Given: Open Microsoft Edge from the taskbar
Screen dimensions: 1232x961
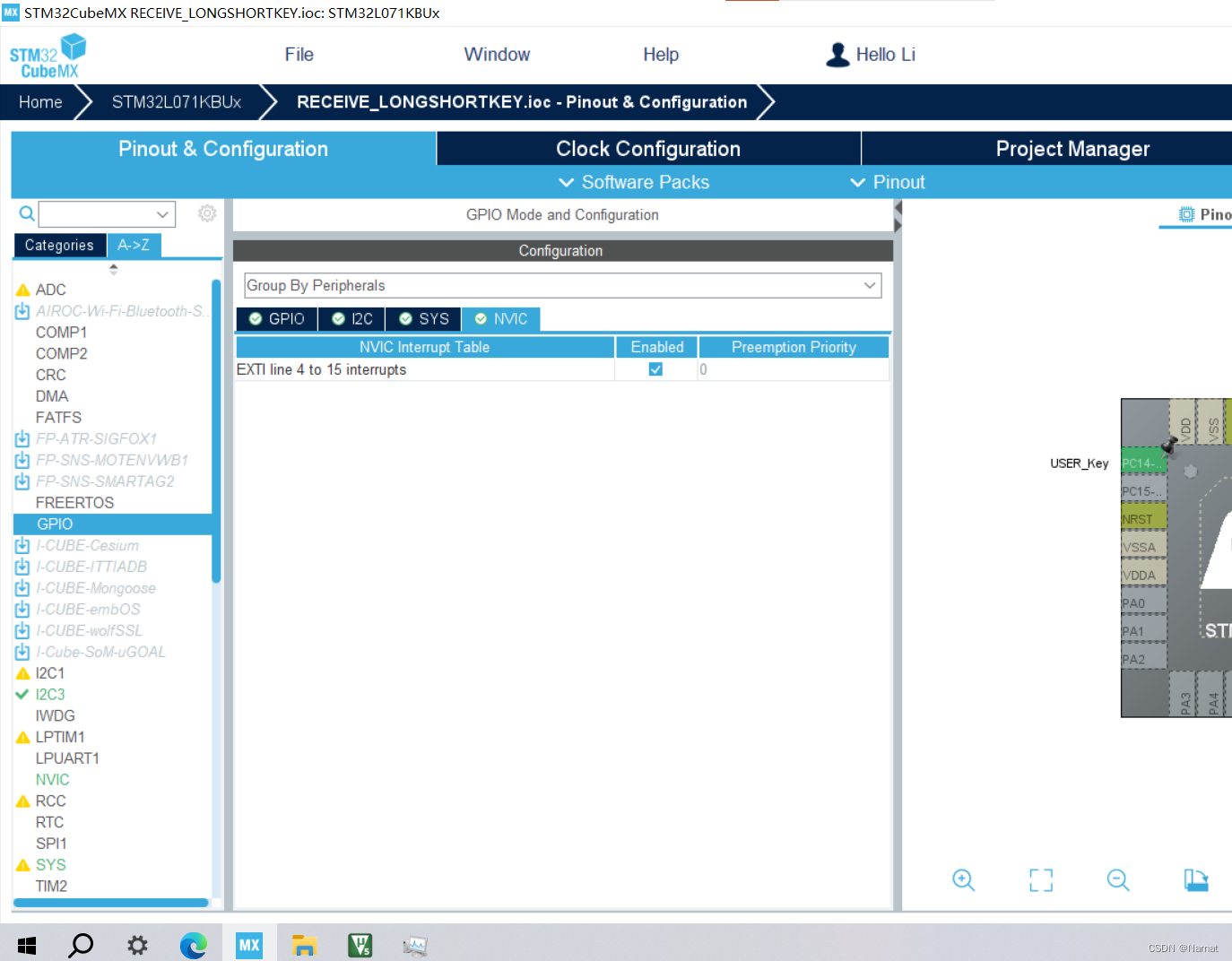Looking at the screenshot, I should (193, 945).
